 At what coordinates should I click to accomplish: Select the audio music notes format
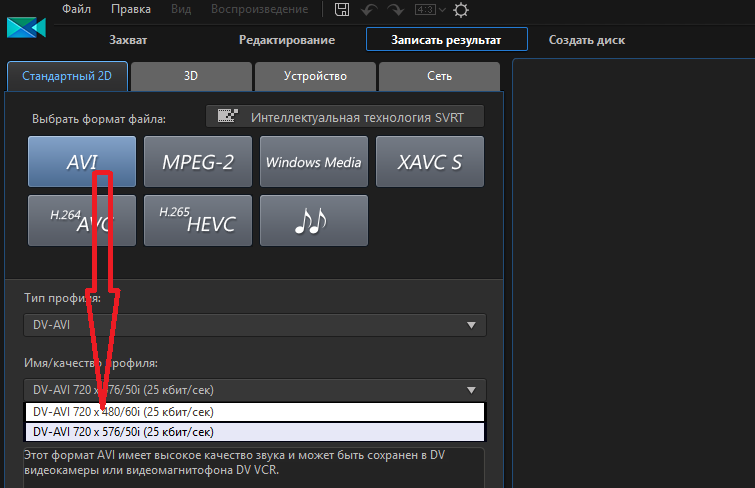point(314,221)
